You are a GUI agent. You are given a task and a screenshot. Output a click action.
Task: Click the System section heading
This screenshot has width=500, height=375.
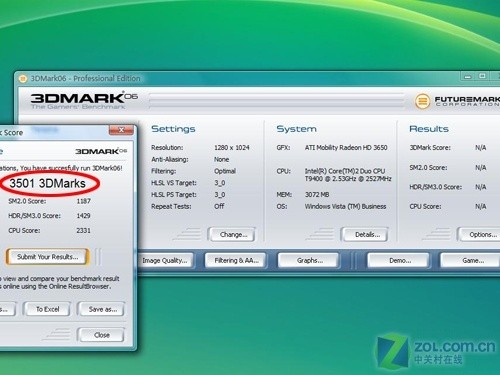[296, 129]
